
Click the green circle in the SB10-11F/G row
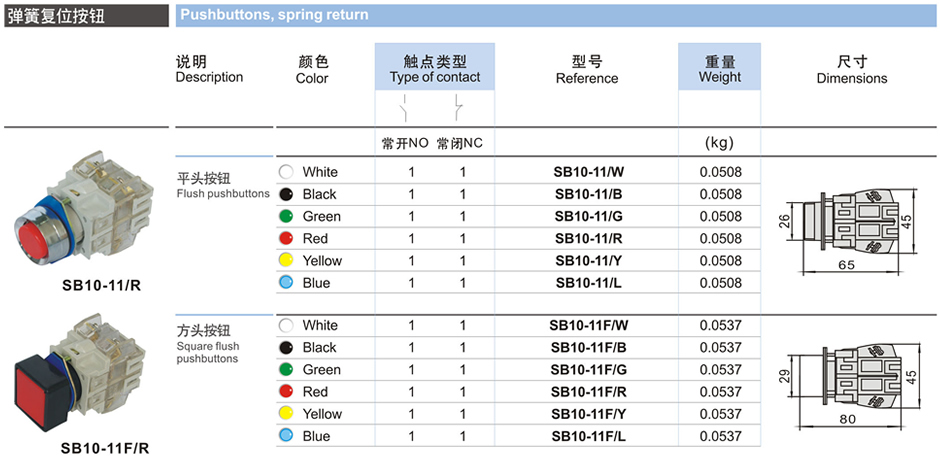pyautogui.click(x=287, y=370)
